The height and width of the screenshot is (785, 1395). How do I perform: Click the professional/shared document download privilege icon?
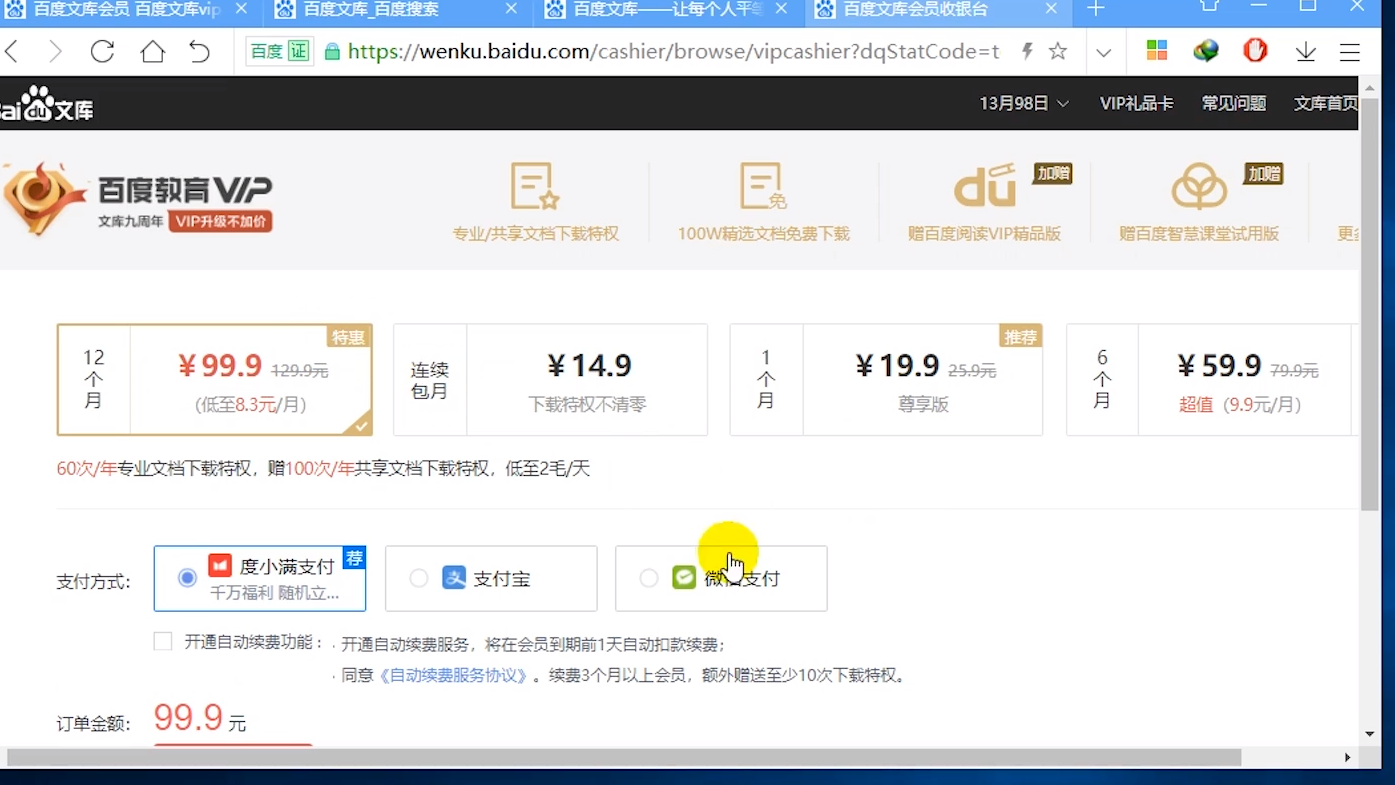pyautogui.click(x=535, y=186)
